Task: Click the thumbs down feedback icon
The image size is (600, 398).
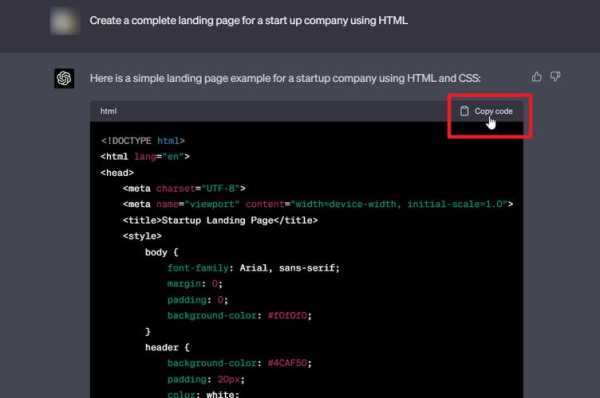Action: pyautogui.click(x=555, y=77)
